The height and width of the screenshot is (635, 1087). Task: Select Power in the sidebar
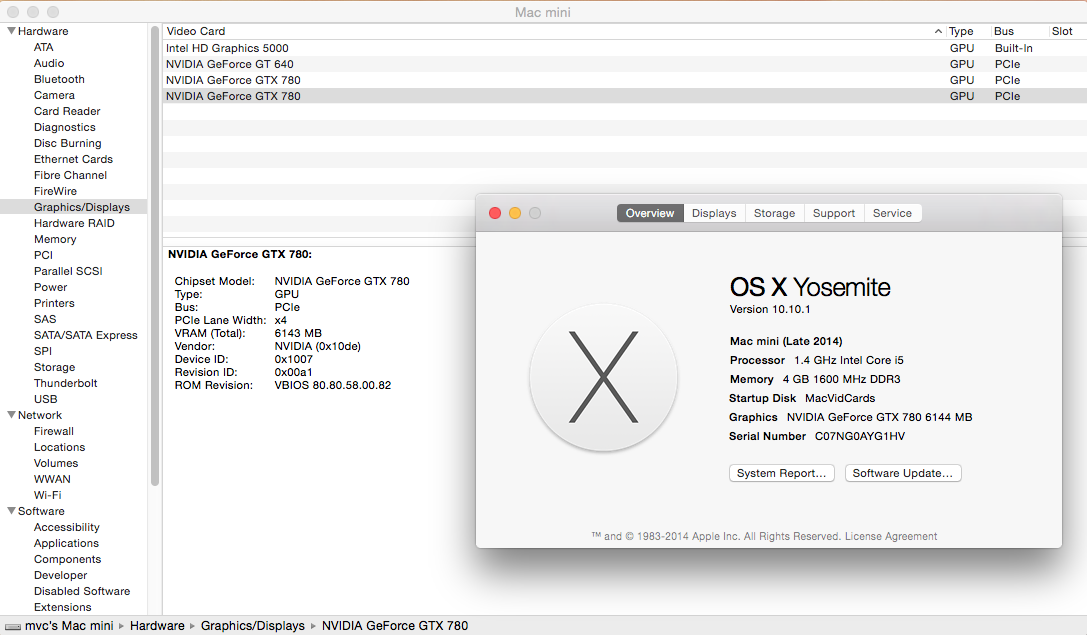[x=51, y=286]
